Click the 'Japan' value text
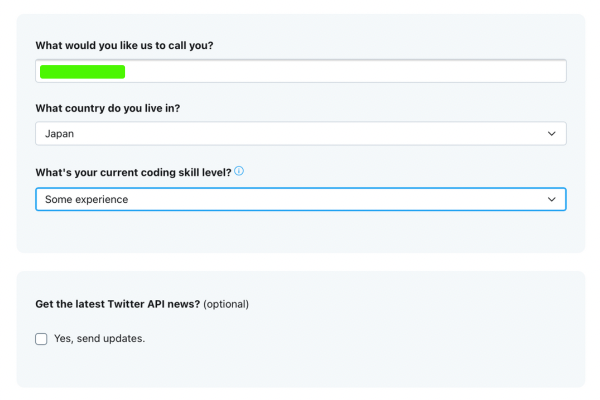Image resolution: width=600 pixels, height=400 pixels. point(60,133)
